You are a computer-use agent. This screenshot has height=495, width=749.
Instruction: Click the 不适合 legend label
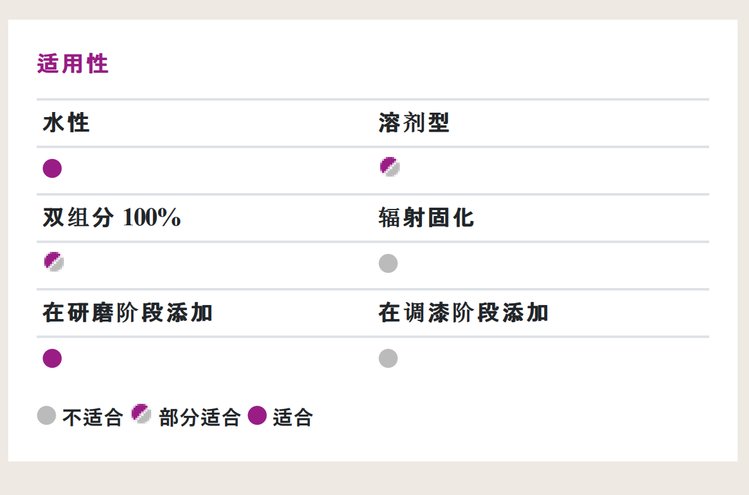pyautogui.click(x=92, y=417)
